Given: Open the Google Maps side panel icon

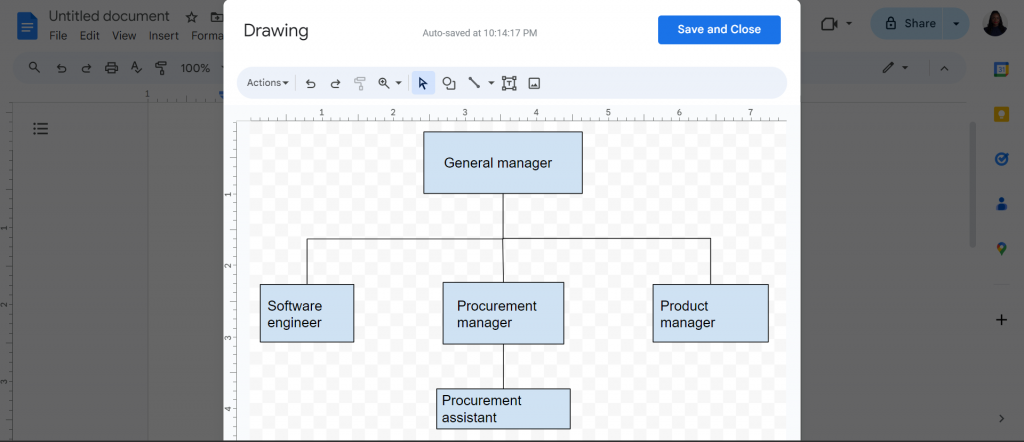Looking at the screenshot, I should pyautogui.click(x=1001, y=248).
